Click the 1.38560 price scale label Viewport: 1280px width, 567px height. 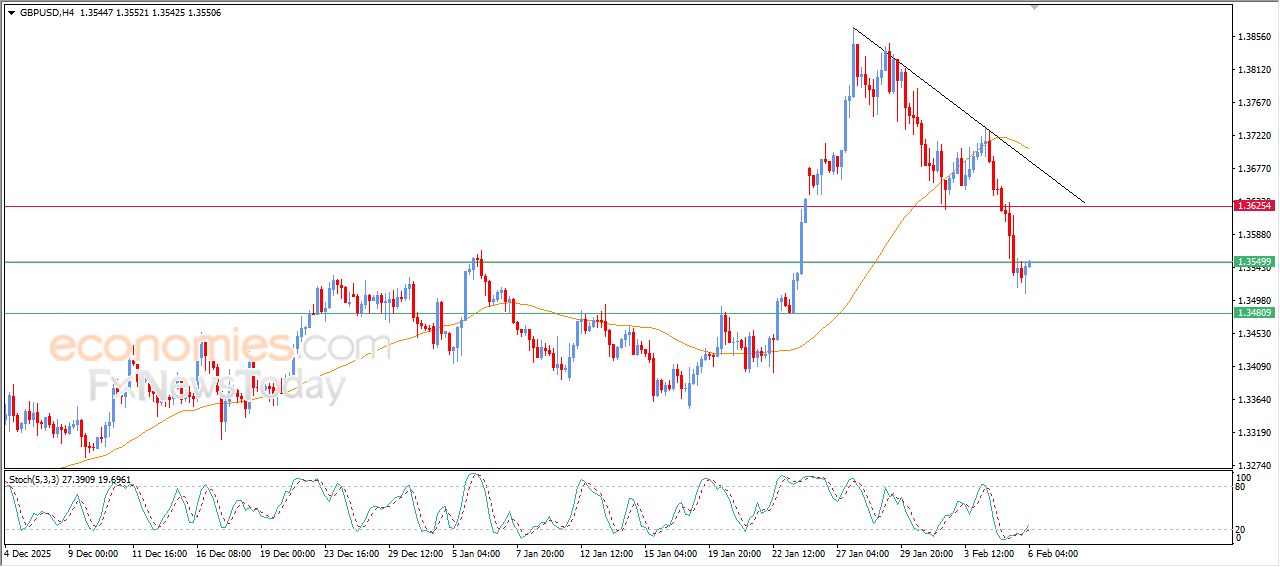[x=1254, y=37]
